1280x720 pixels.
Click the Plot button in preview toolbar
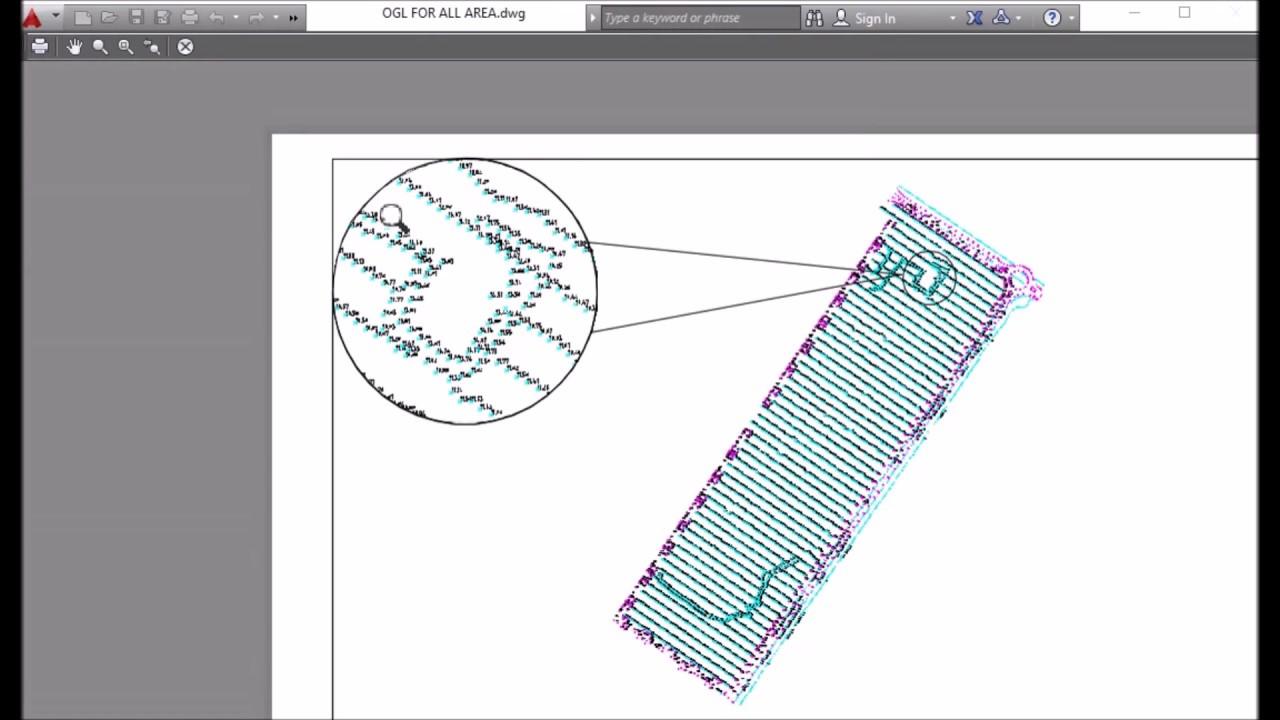coord(40,46)
